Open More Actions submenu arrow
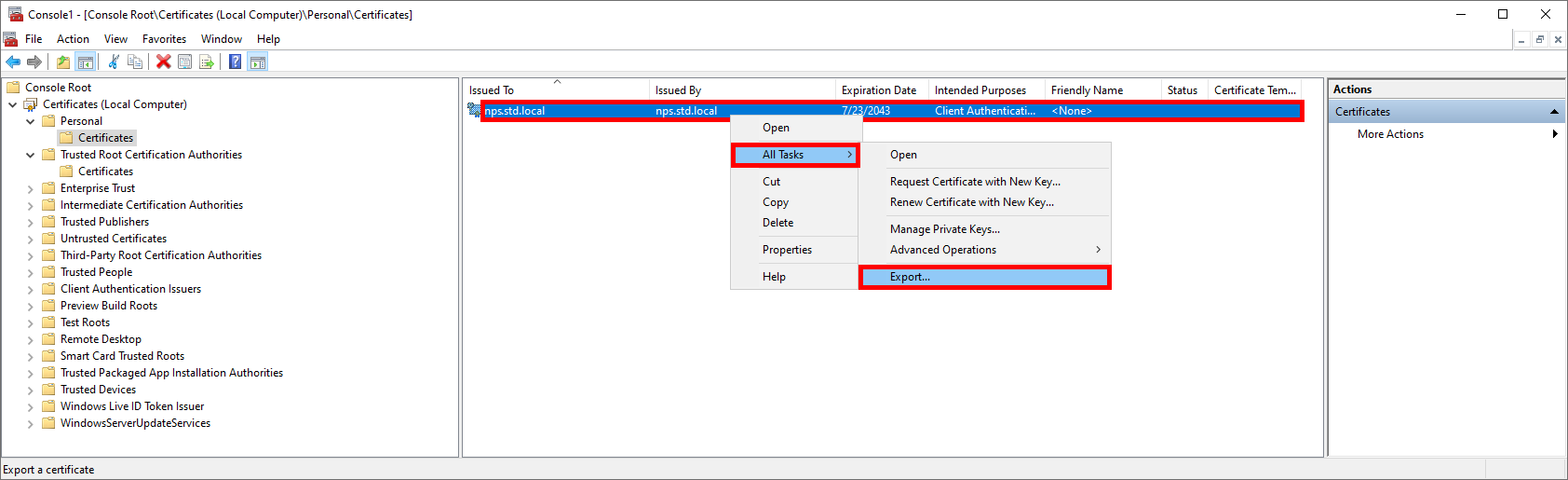 (x=1554, y=134)
